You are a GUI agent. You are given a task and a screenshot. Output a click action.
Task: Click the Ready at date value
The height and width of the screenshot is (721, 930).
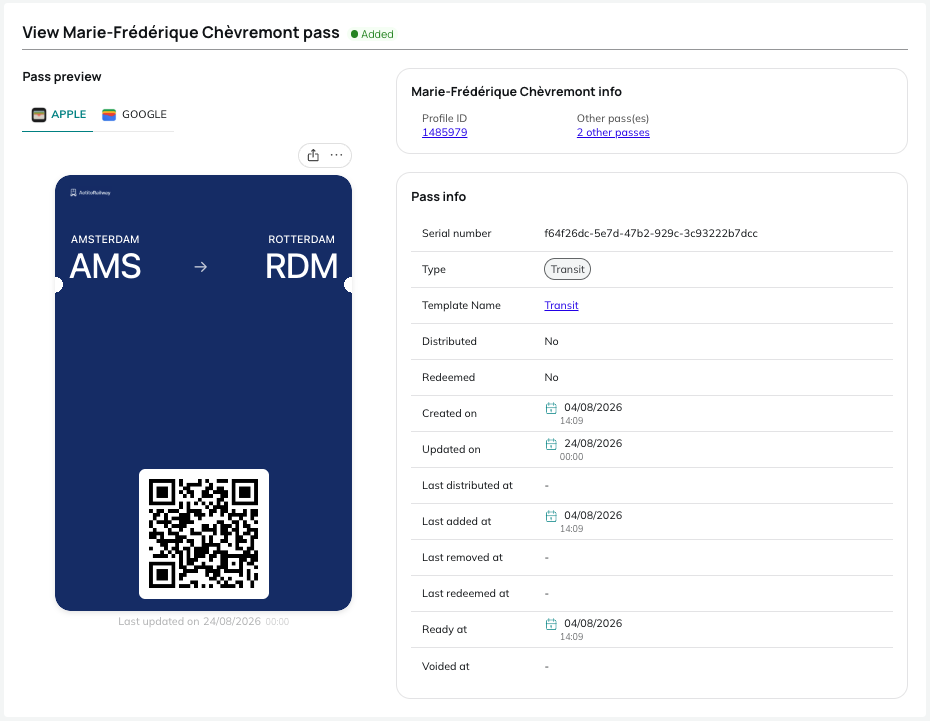[x=593, y=623]
